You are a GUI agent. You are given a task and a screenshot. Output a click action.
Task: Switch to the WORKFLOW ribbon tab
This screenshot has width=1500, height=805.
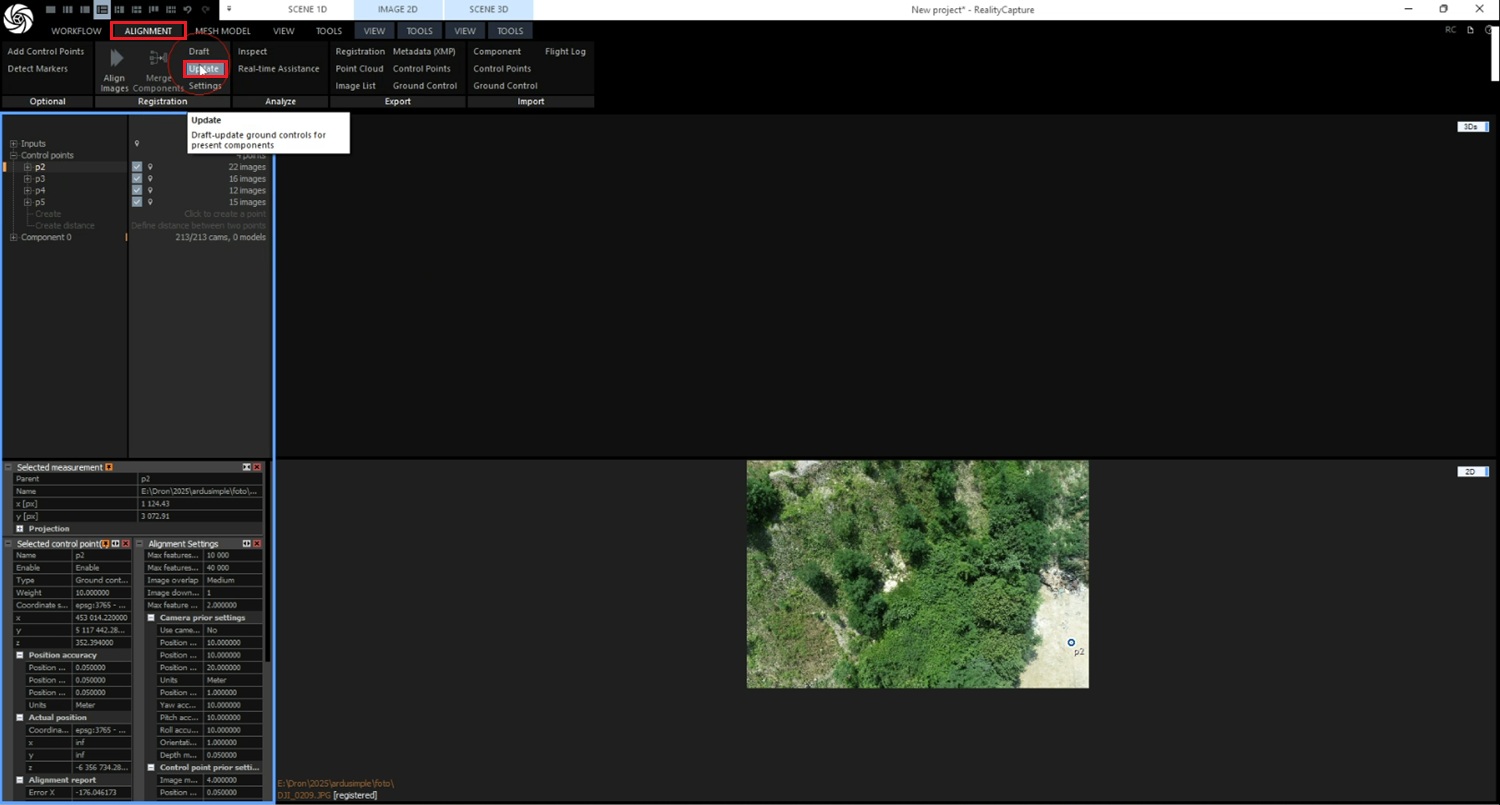pos(76,31)
